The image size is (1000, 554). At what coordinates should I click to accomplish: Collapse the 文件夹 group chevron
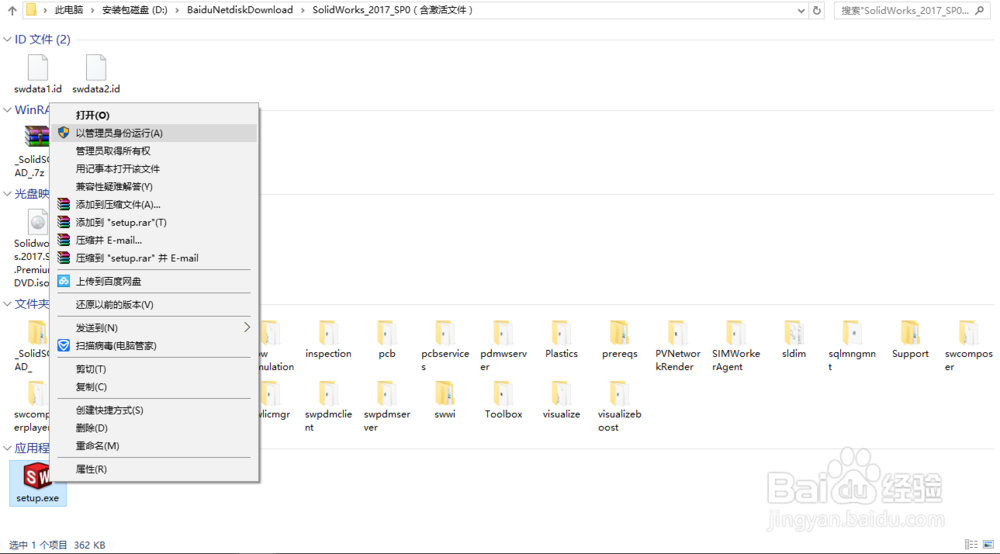click(x=7, y=304)
